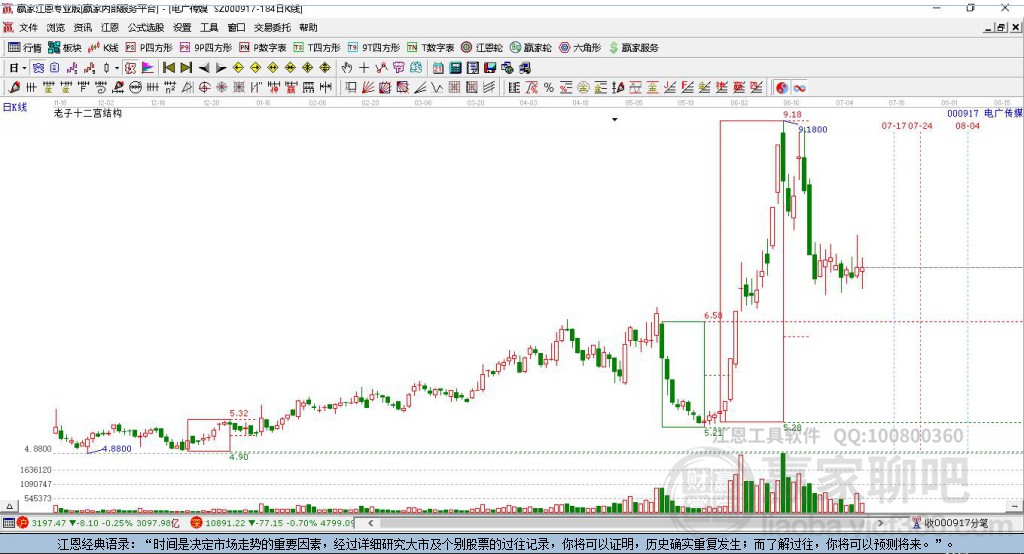Screen dimensions: 1024x554
Task: Open the calculator icon in toolbar
Action: click(x=455, y=68)
